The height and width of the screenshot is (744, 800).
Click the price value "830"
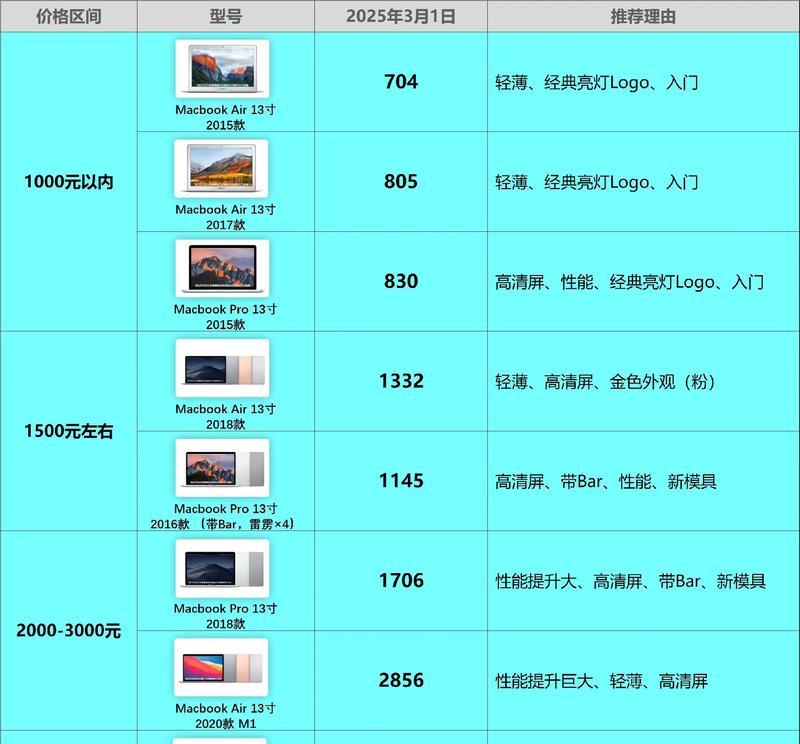(x=401, y=281)
